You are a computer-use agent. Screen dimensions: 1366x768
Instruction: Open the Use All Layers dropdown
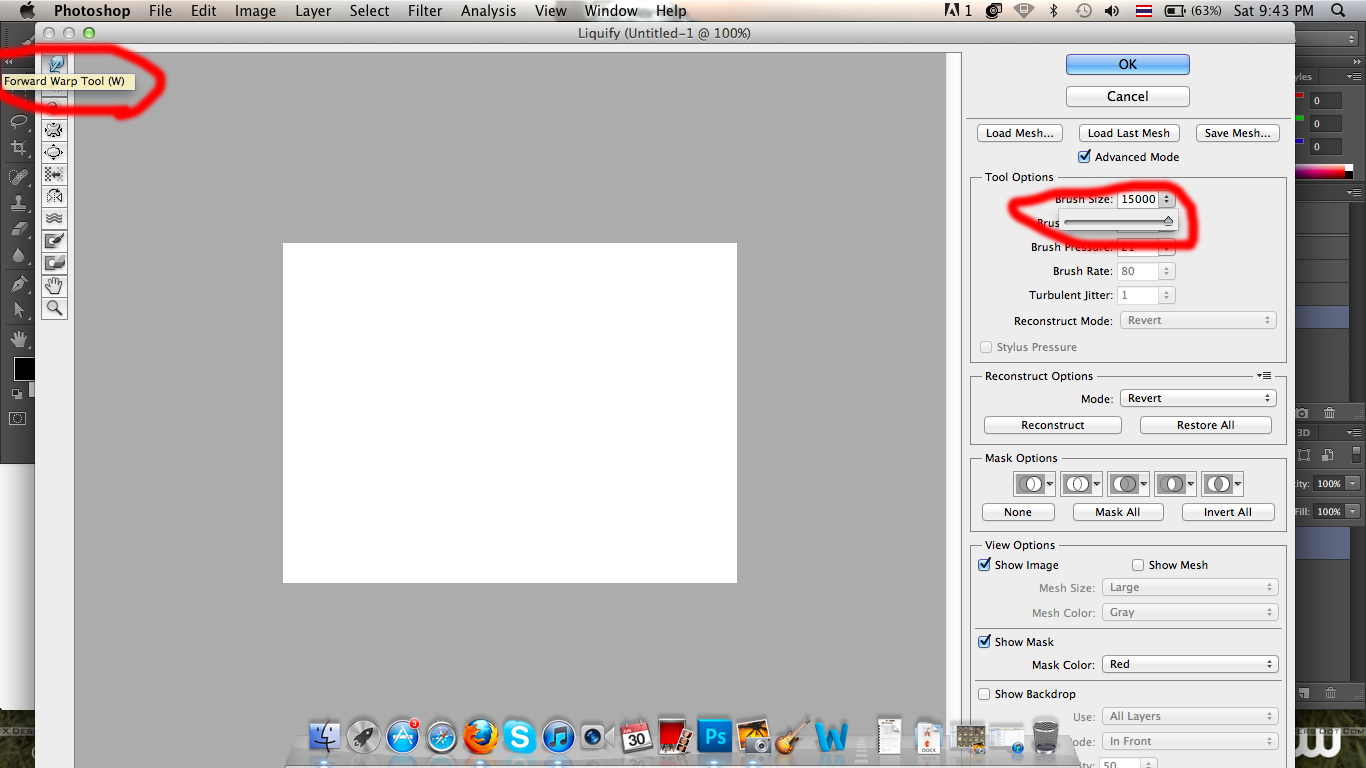[1189, 716]
